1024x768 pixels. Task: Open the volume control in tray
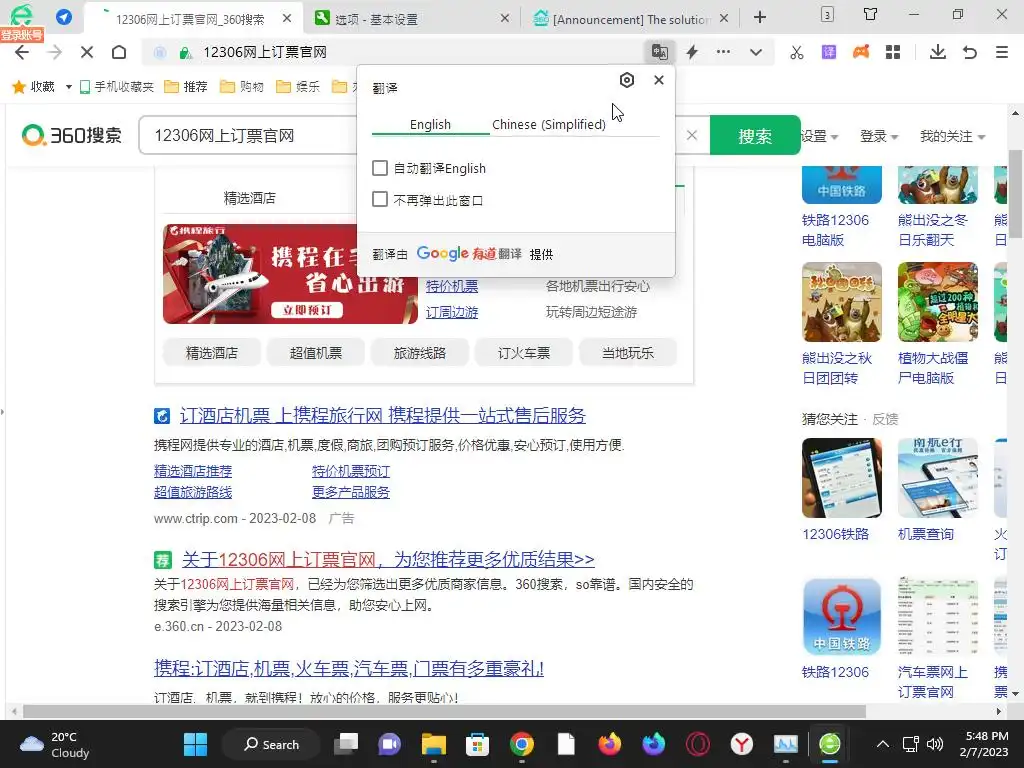(935, 744)
